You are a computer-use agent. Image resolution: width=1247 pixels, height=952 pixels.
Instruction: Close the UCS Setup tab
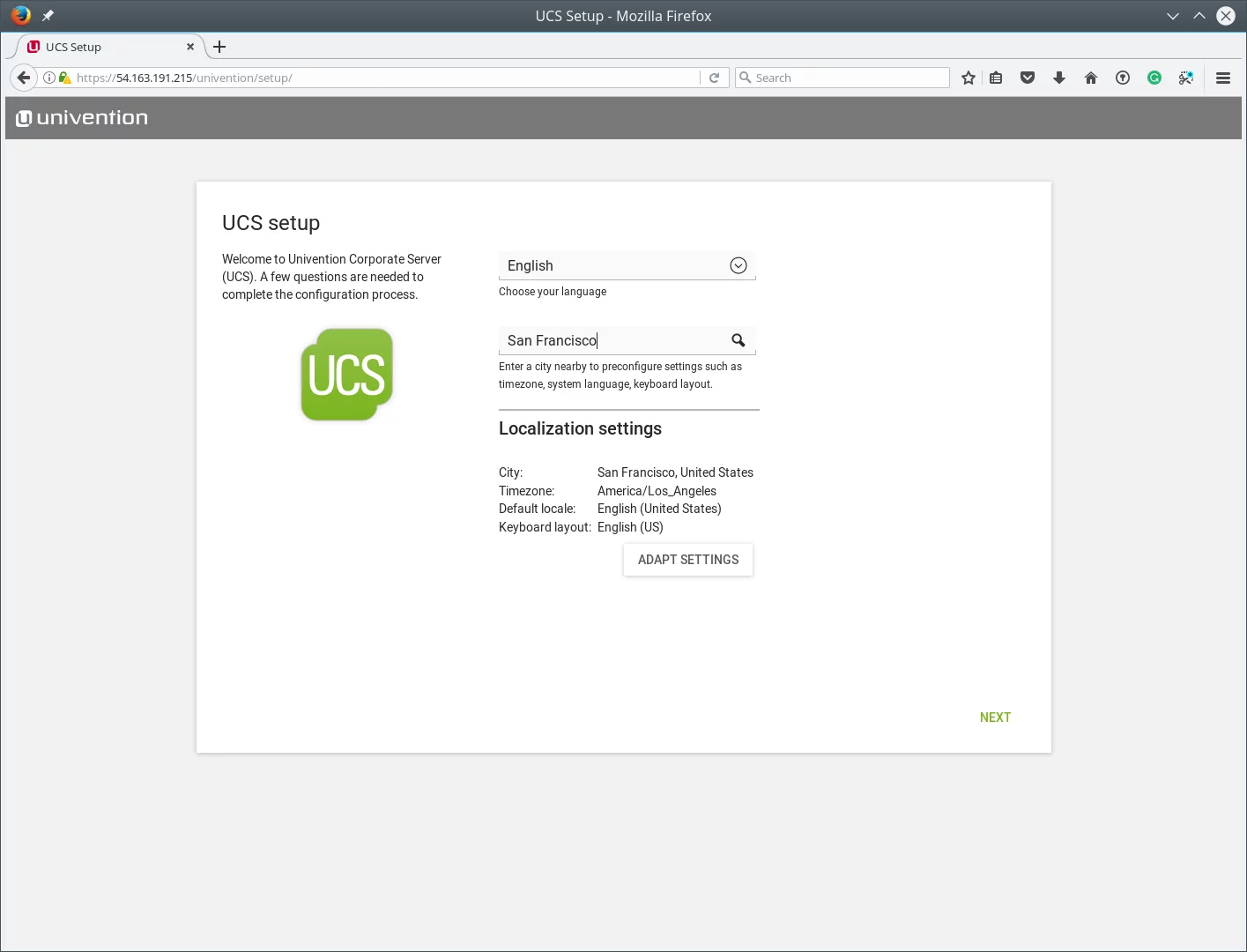coord(190,47)
